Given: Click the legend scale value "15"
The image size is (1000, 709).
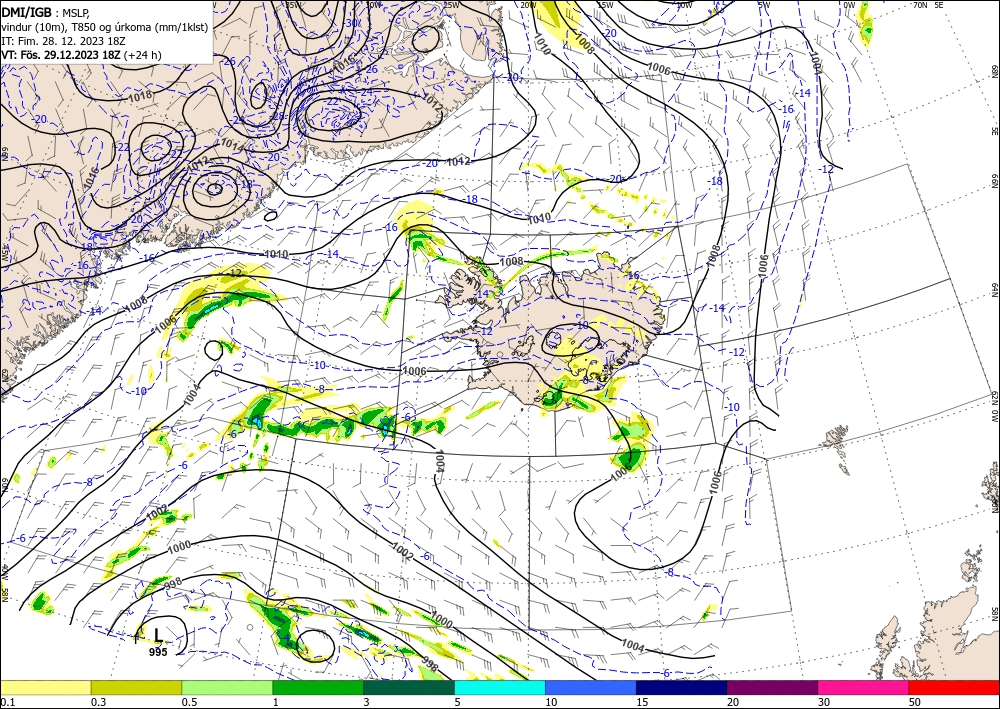Looking at the screenshot, I should click(641, 702).
